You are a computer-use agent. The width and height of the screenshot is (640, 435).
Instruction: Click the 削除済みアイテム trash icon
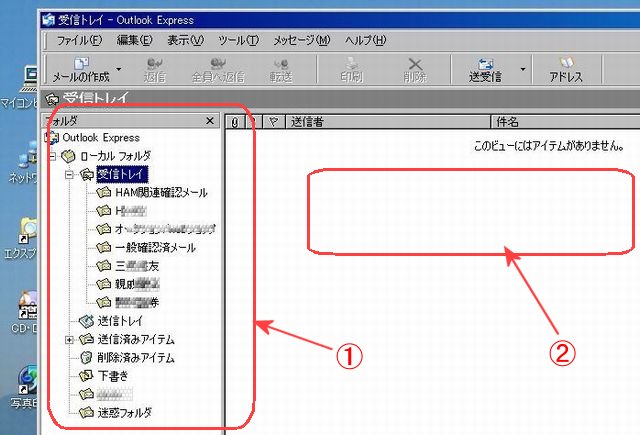pyautogui.click(x=86, y=357)
